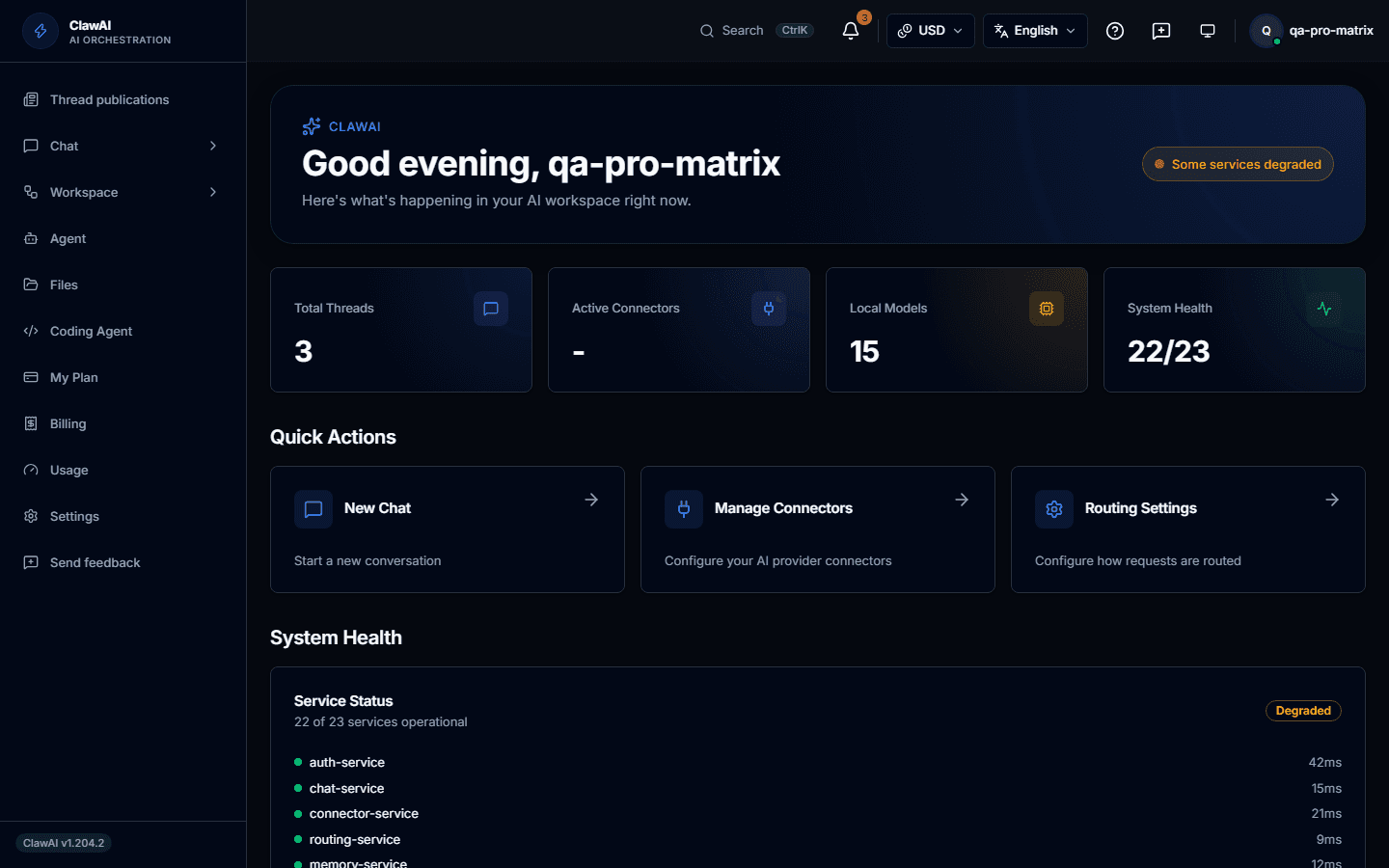
Task: Click the Routing Settings gear icon
Action: pos(1054,509)
